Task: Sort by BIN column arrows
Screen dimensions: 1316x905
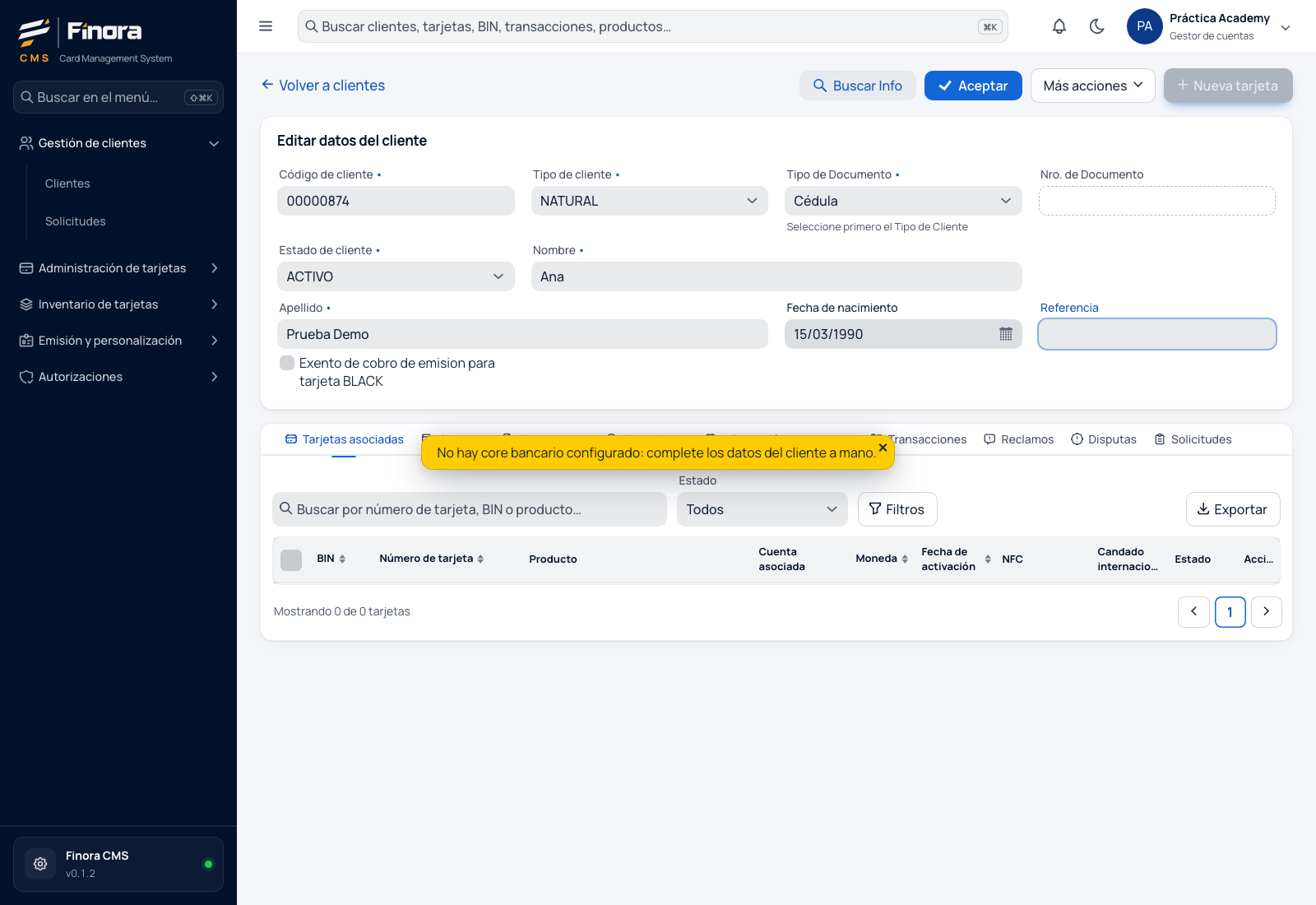Action: (342, 559)
